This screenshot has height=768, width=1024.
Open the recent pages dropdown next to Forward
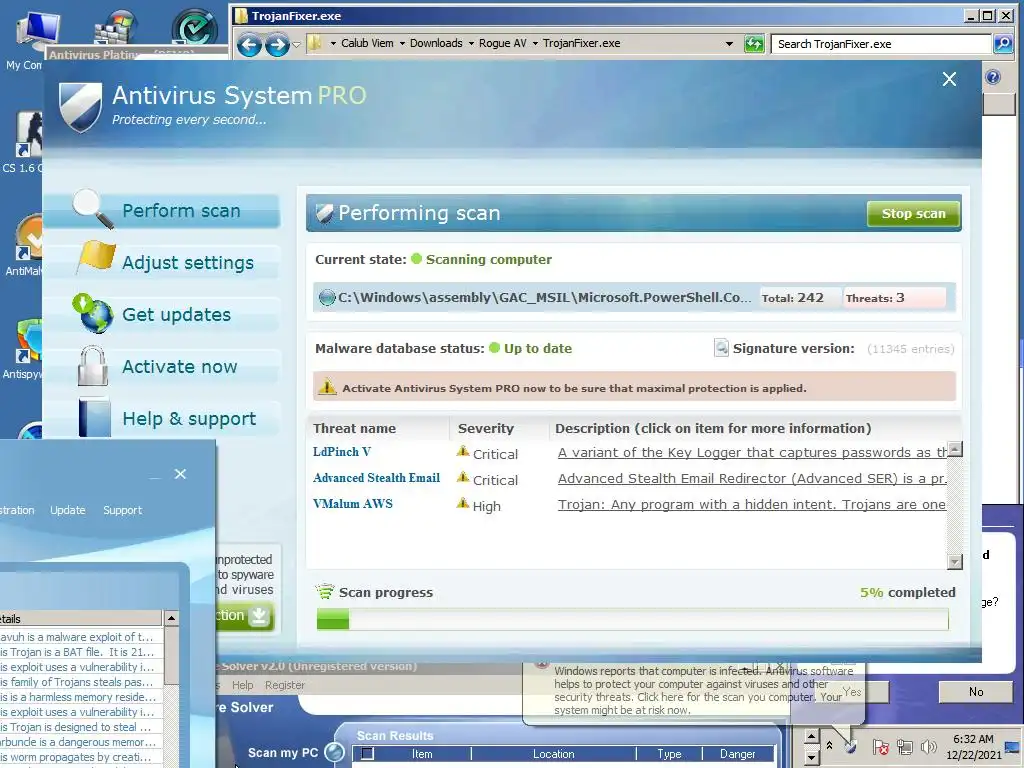click(x=296, y=45)
